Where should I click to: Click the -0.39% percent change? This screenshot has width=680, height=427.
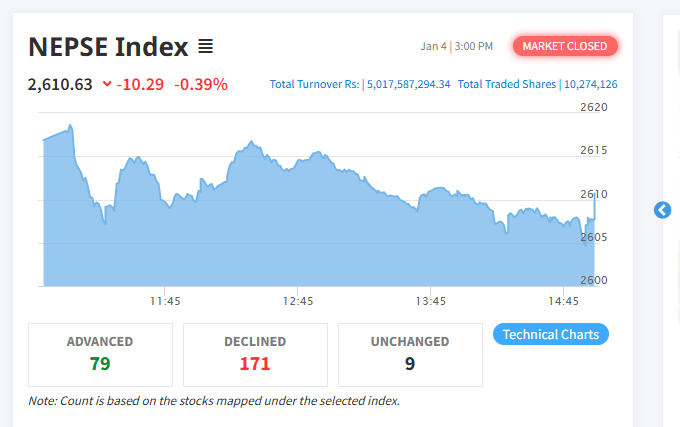pos(201,85)
